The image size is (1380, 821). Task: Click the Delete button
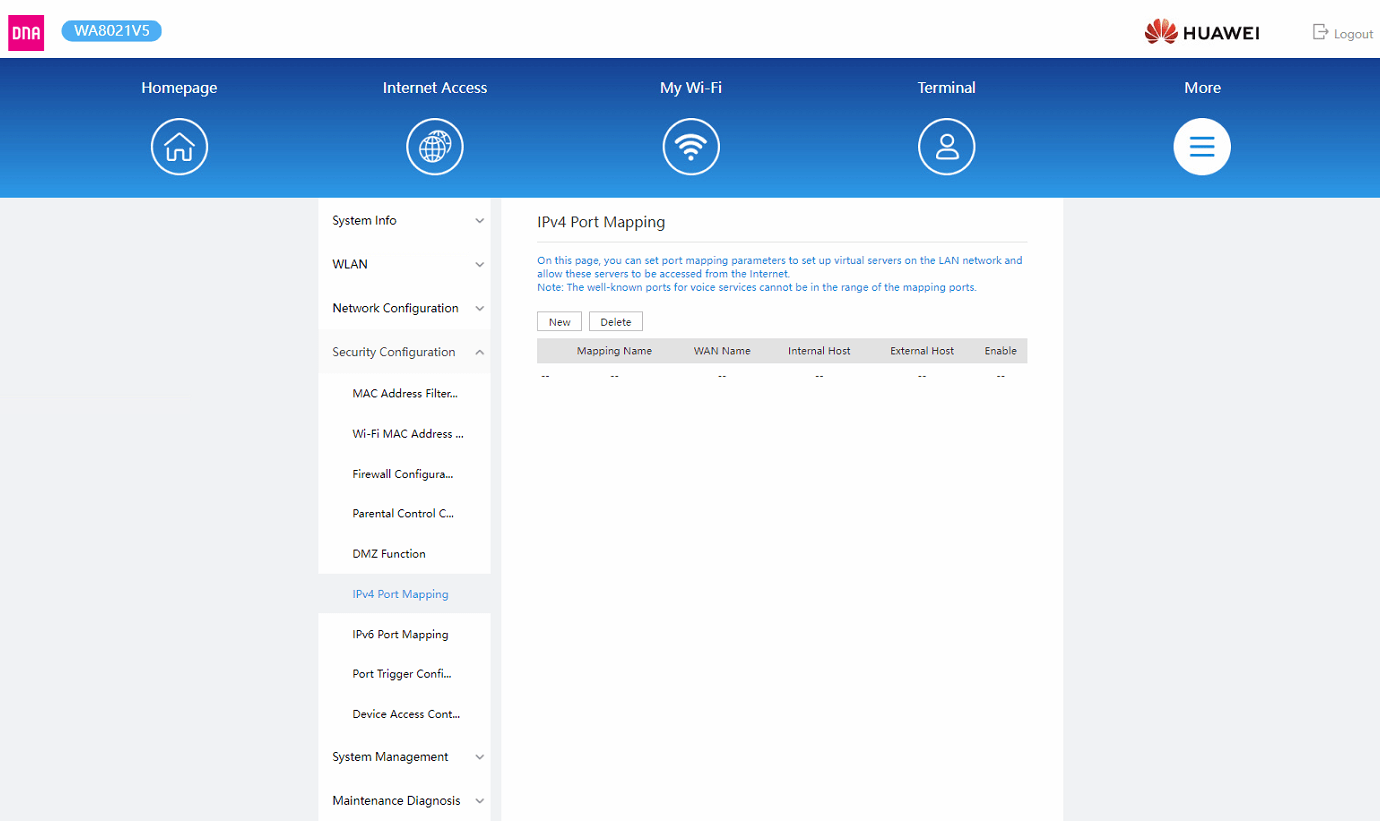click(x=616, y=322)
